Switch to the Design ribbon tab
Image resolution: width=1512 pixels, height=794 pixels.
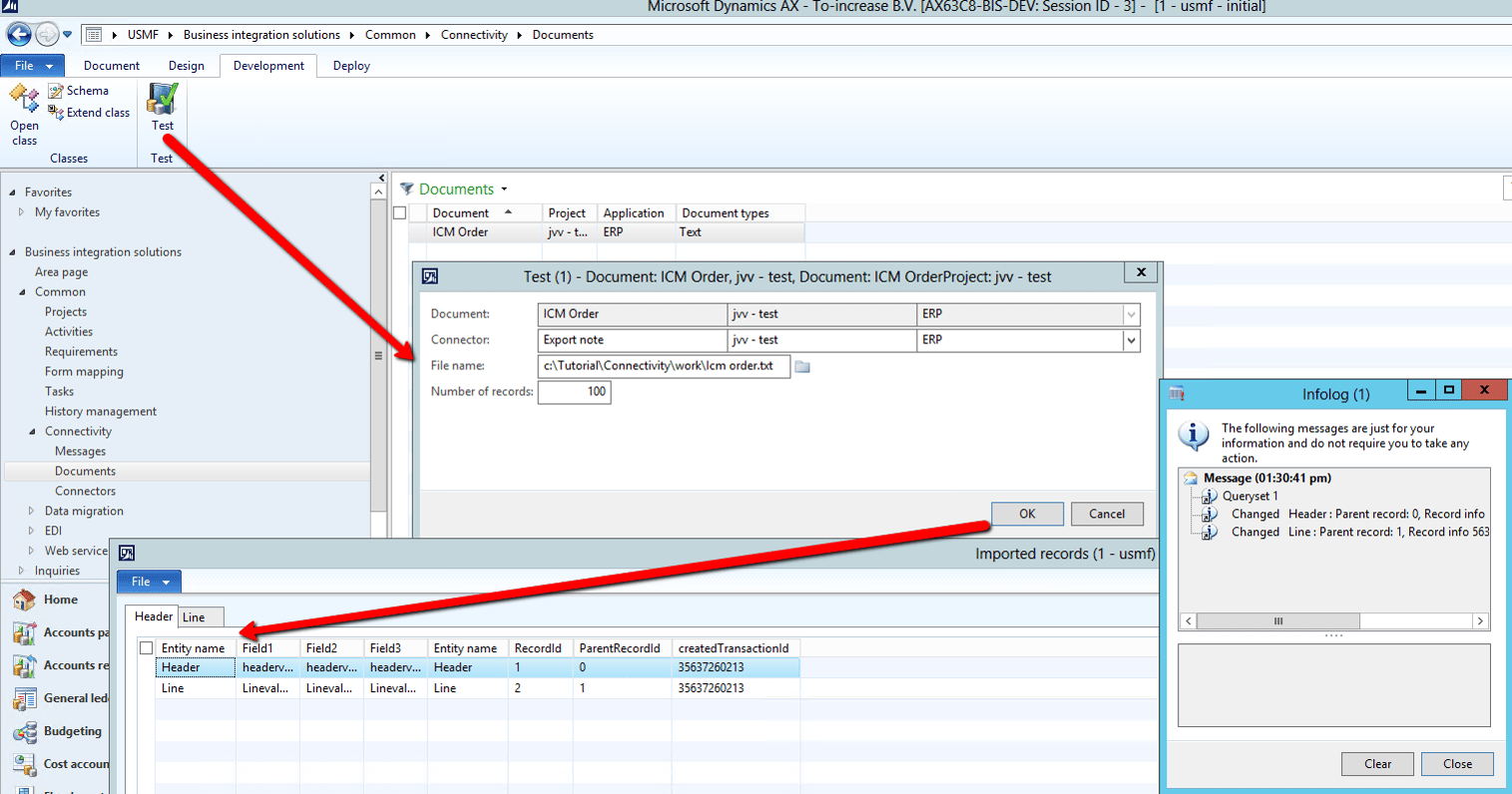click(x=186, y=66)
